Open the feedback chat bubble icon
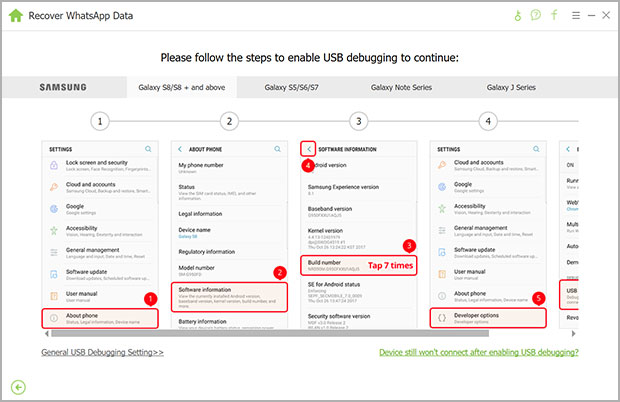620x402 pixels. 536,15
